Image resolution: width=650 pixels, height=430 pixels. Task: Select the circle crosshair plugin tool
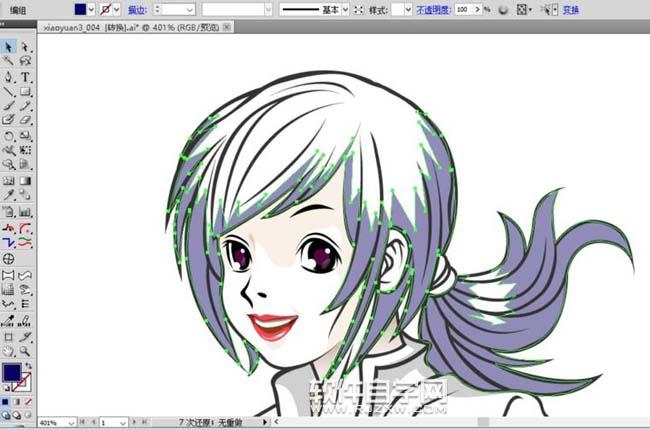pos(8,259)
